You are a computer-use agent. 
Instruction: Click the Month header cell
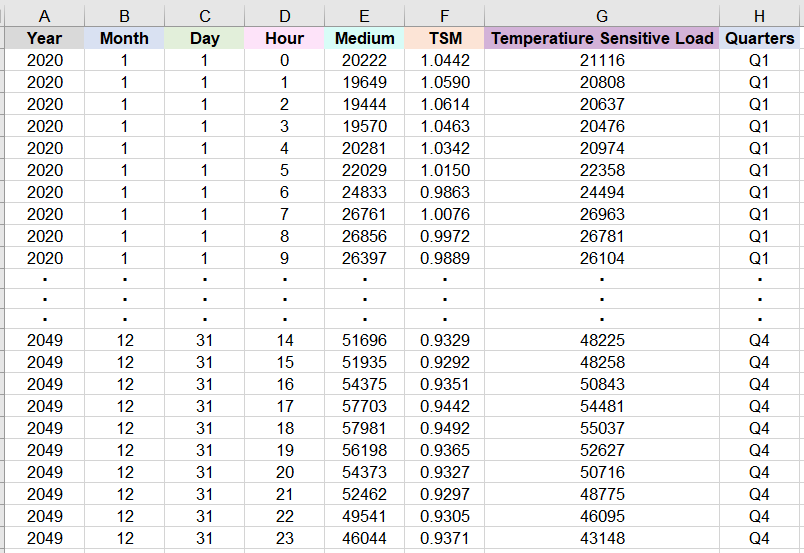(124, 38)
